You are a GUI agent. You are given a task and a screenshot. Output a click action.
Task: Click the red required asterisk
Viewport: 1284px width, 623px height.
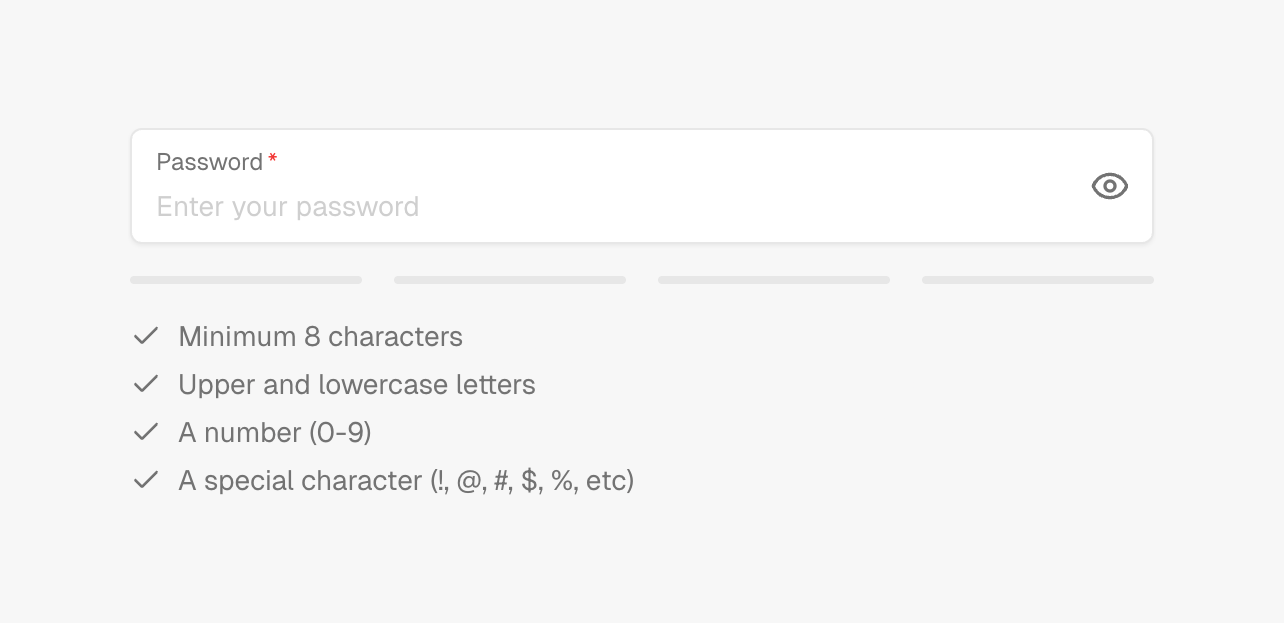tap(273, 160)
